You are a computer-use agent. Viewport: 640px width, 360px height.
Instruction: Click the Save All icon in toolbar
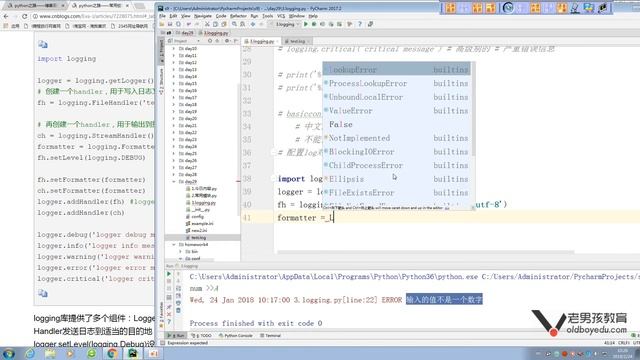coord(170,24)
